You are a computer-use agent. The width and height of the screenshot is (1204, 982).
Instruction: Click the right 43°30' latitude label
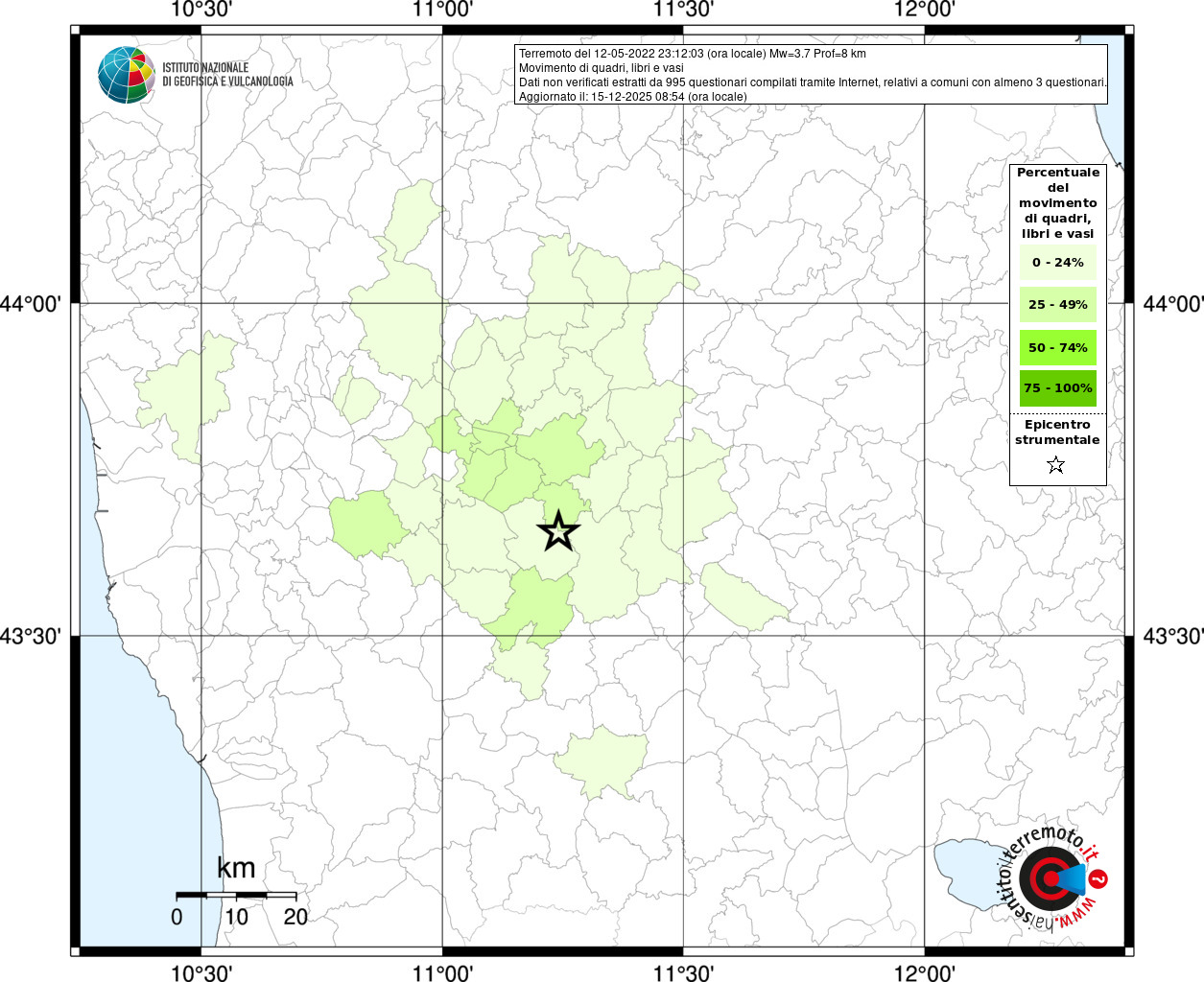tap(1173, 636)
